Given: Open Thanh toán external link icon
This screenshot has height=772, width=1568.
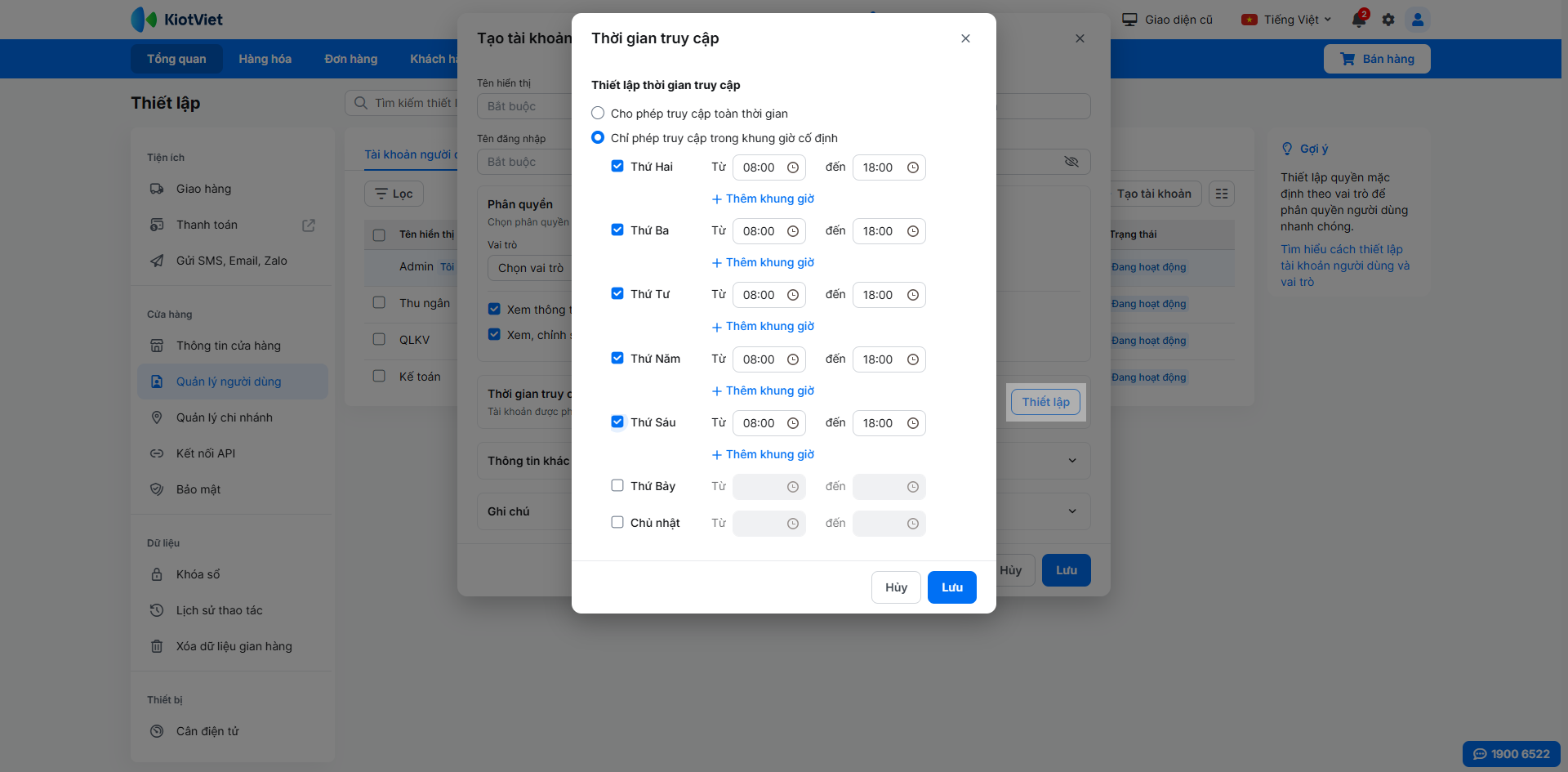Looking at the screenshot, I should coord(309,225).
